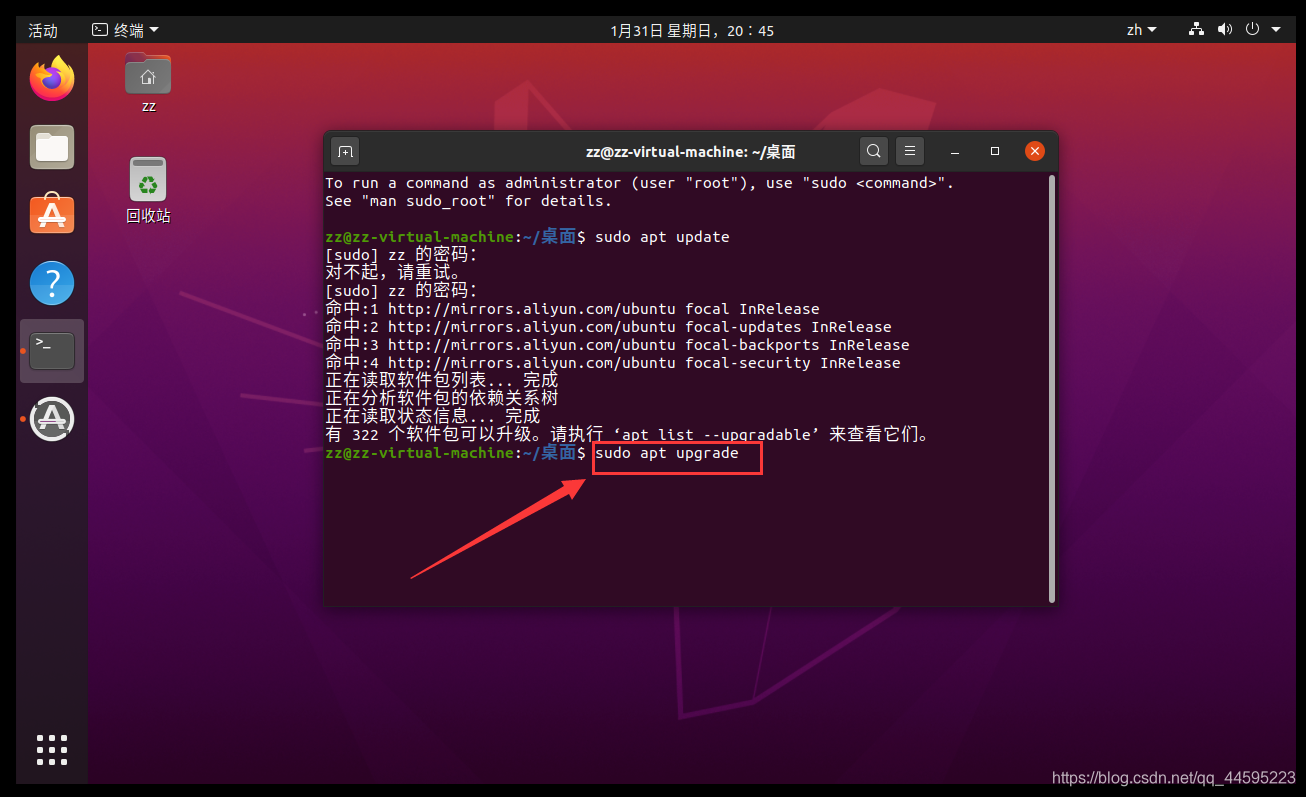
Task: Click the 'See "man sudo_root" for details.' line
Action: pos(469,201)
